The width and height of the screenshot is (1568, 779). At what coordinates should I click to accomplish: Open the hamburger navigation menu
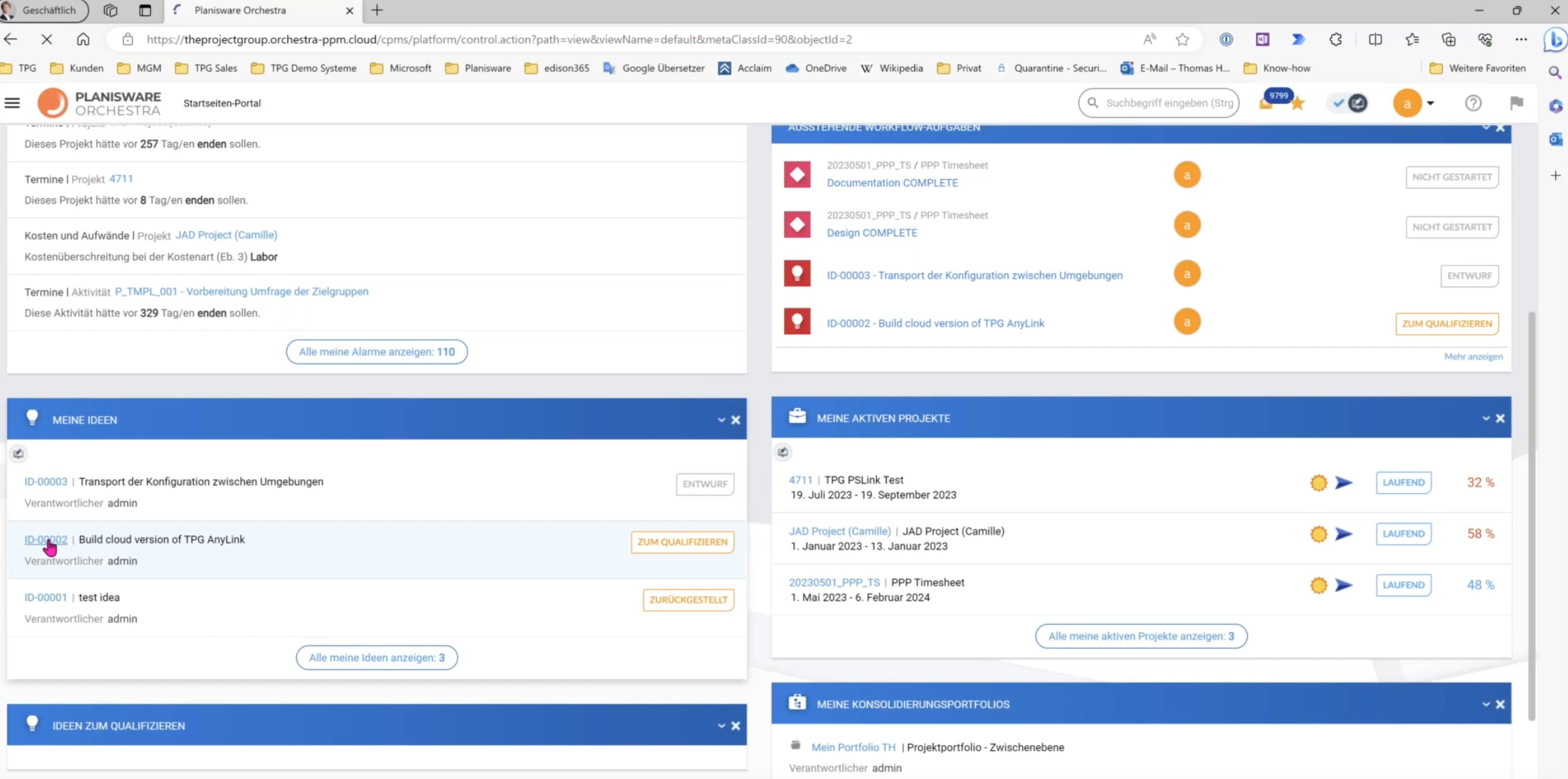(12, 103)
